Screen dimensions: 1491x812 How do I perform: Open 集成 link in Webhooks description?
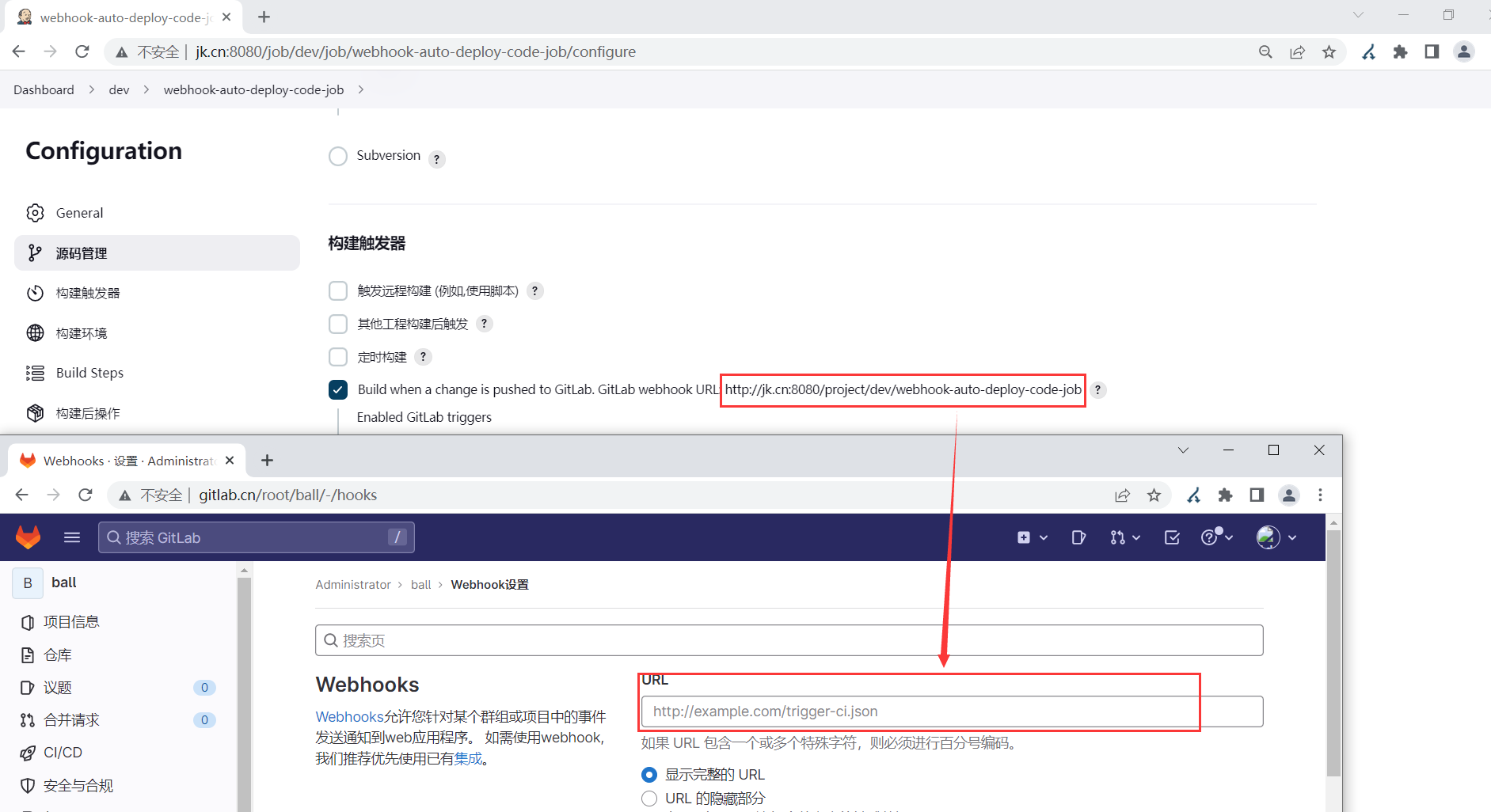468,759
